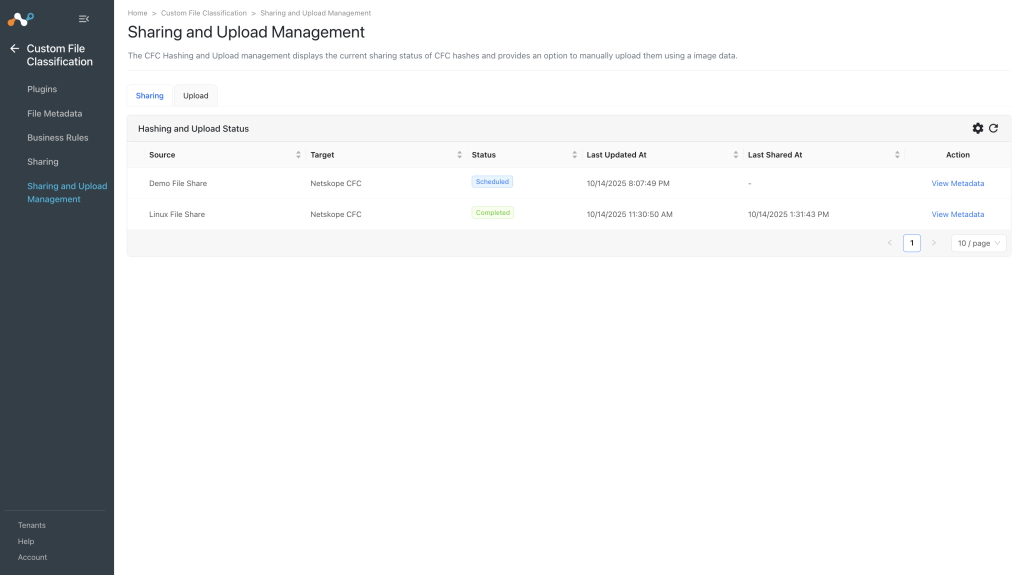The width and height of the screenshot is (1024, 575).
Task: Click the Completed status badge
Action: [x=492, y=212]
